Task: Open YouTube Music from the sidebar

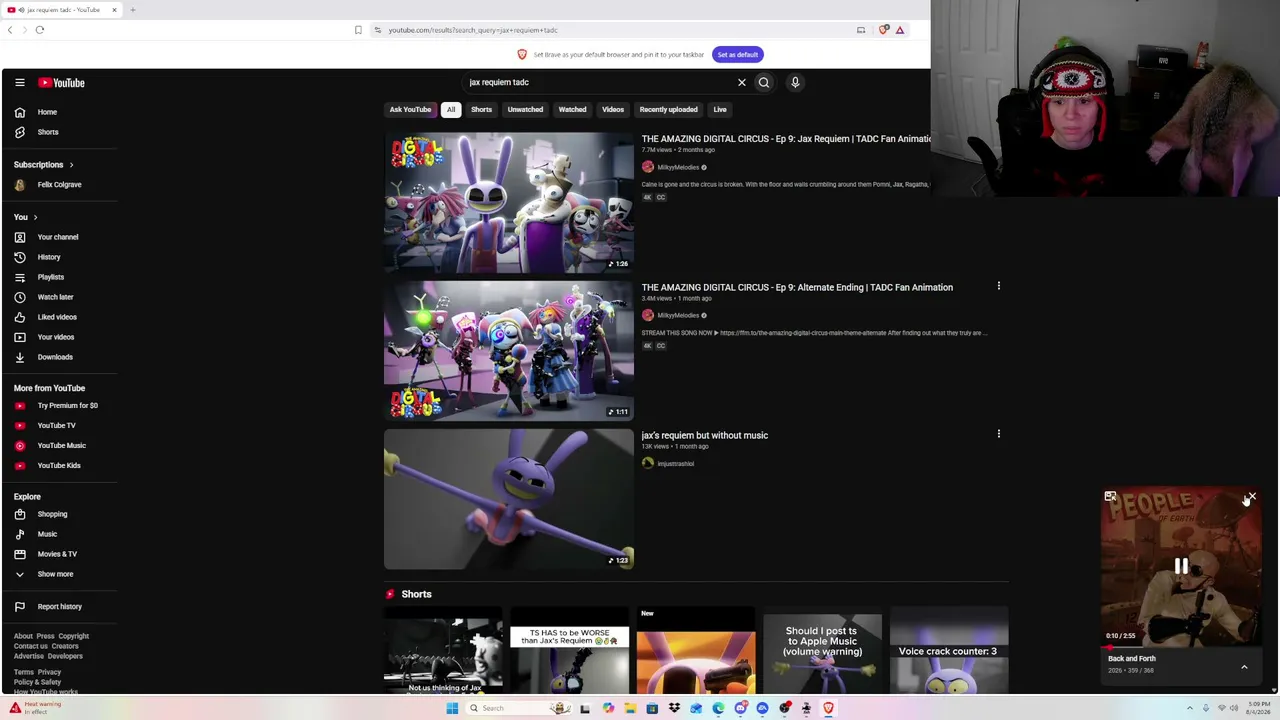Action: [x=60, y=445]
